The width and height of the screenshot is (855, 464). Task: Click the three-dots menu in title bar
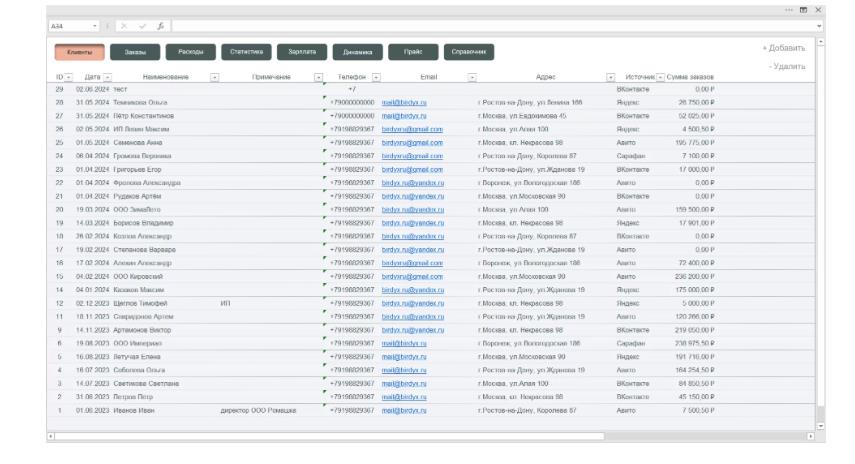point(789,9)
